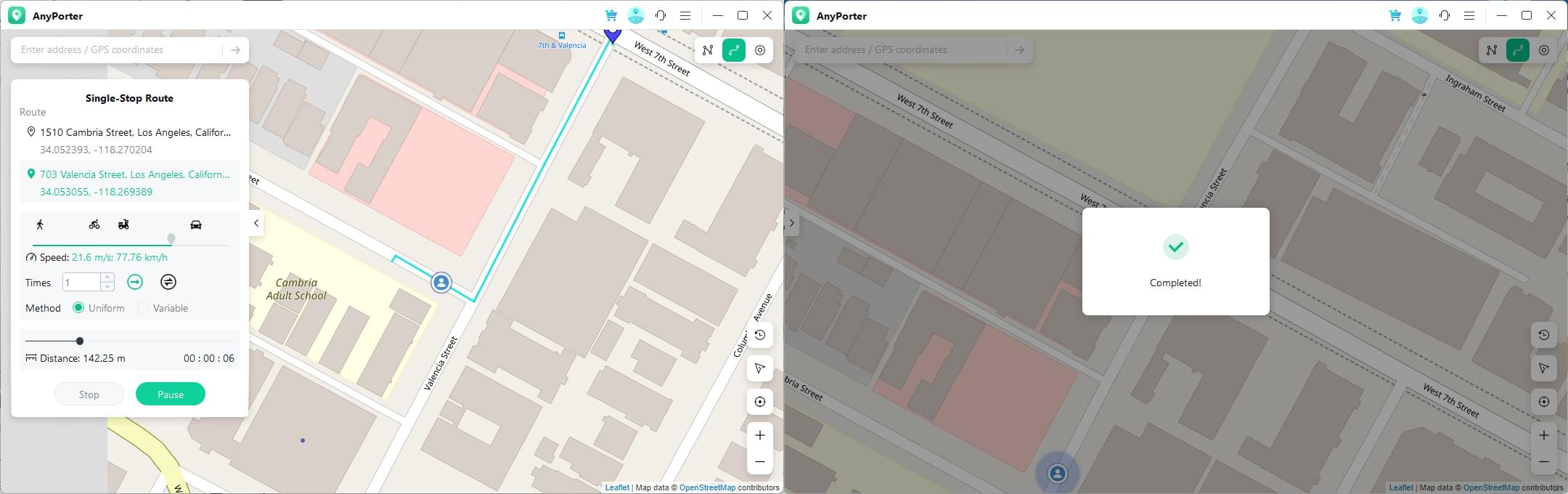
Task: Open map settings gear in right window
Action: (1544, 50)
